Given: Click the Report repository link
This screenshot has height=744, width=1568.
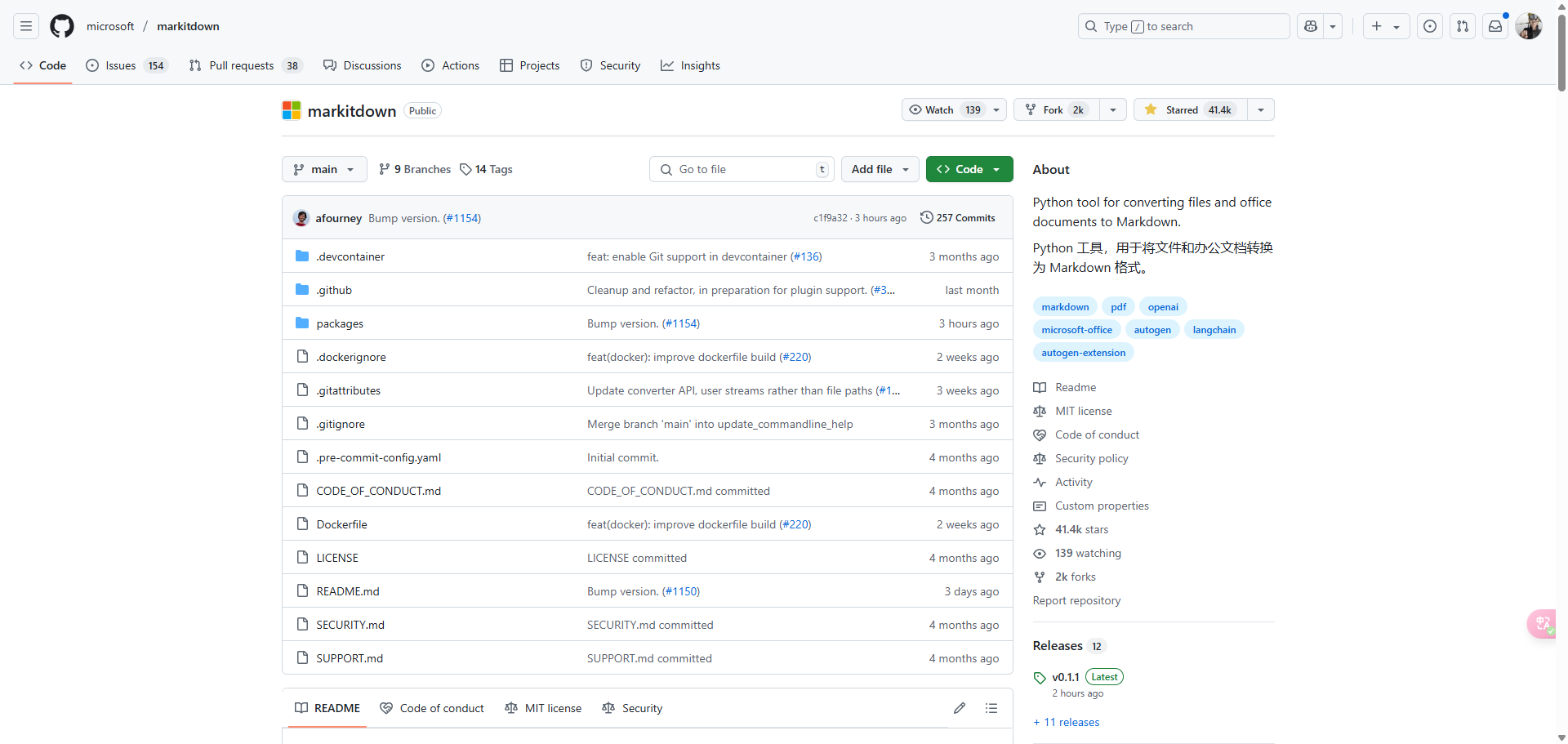Looking at the screenshot, I should click(1076, 600).
